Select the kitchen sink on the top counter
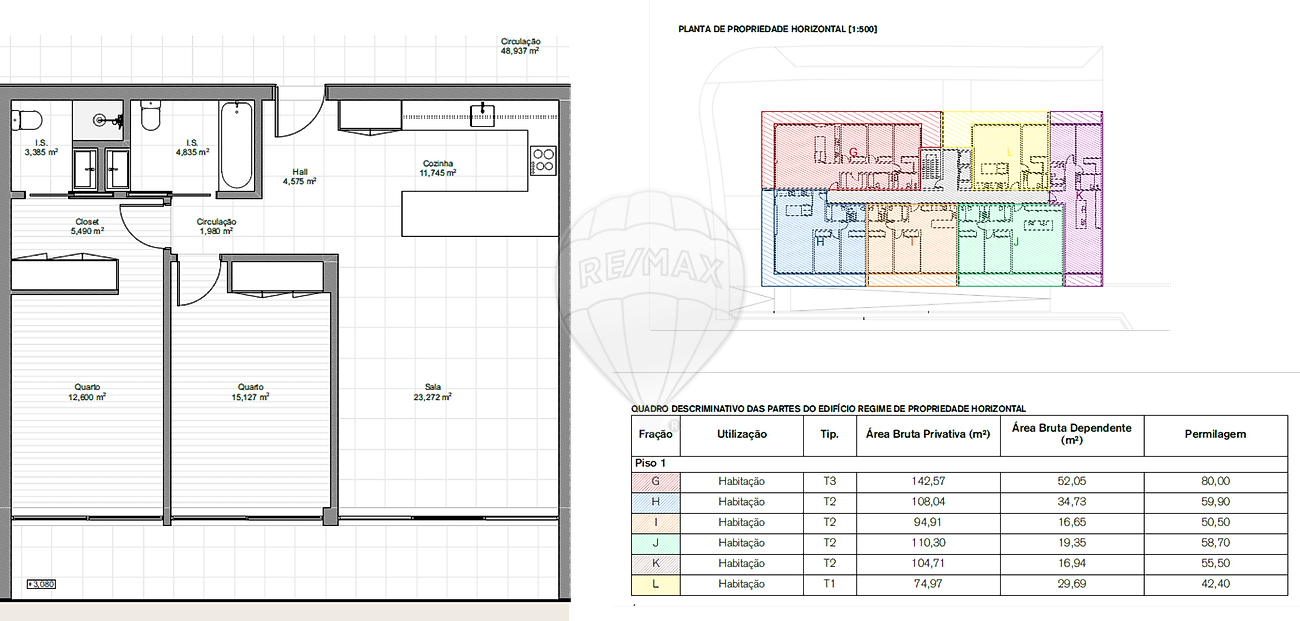This screenshot has height=621, width=1300. [x=484, y=114]
